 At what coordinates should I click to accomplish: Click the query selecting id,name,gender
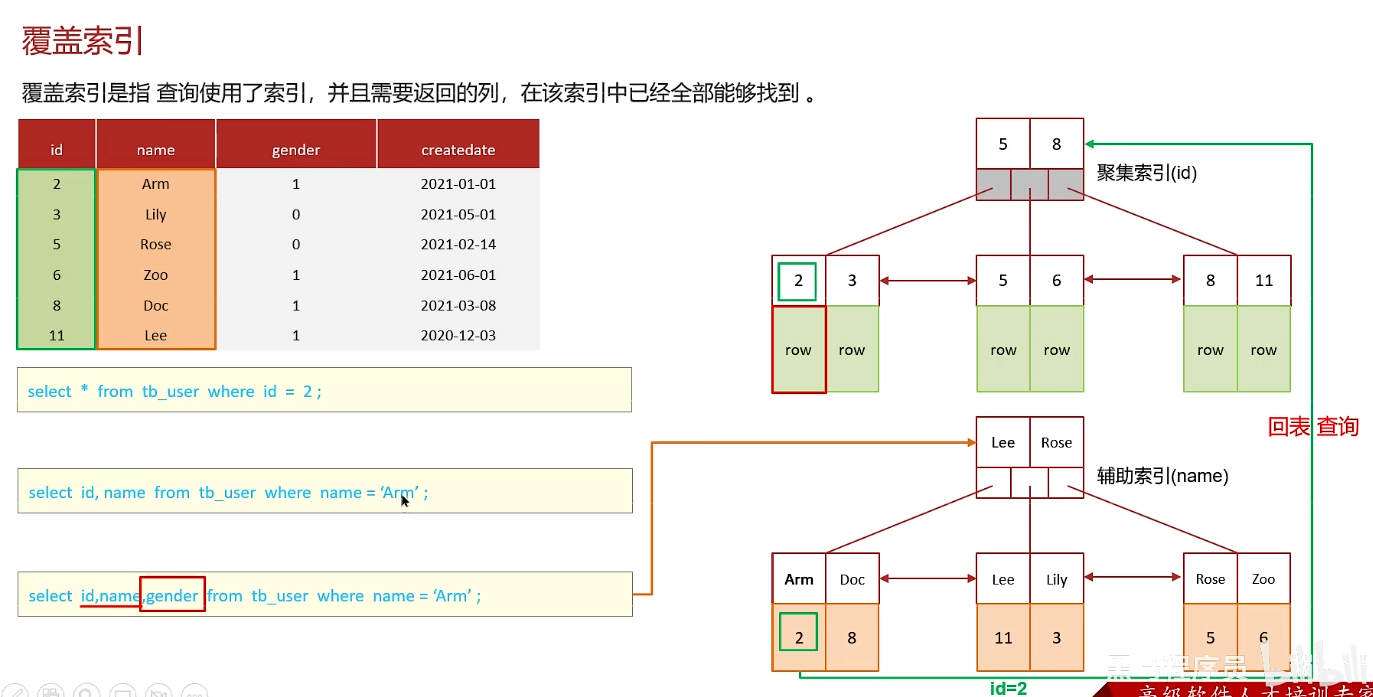[324, 594]
